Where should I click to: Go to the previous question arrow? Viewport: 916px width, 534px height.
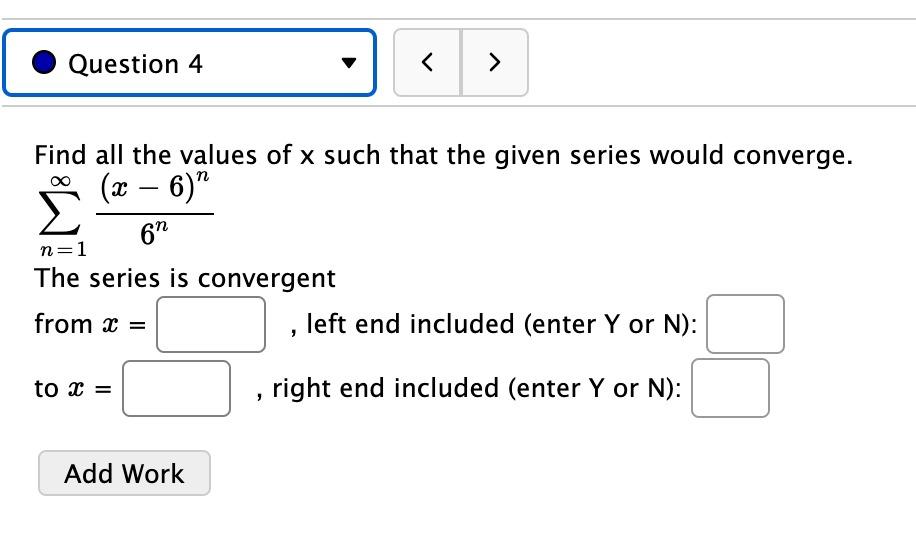(x=427, y=63)
